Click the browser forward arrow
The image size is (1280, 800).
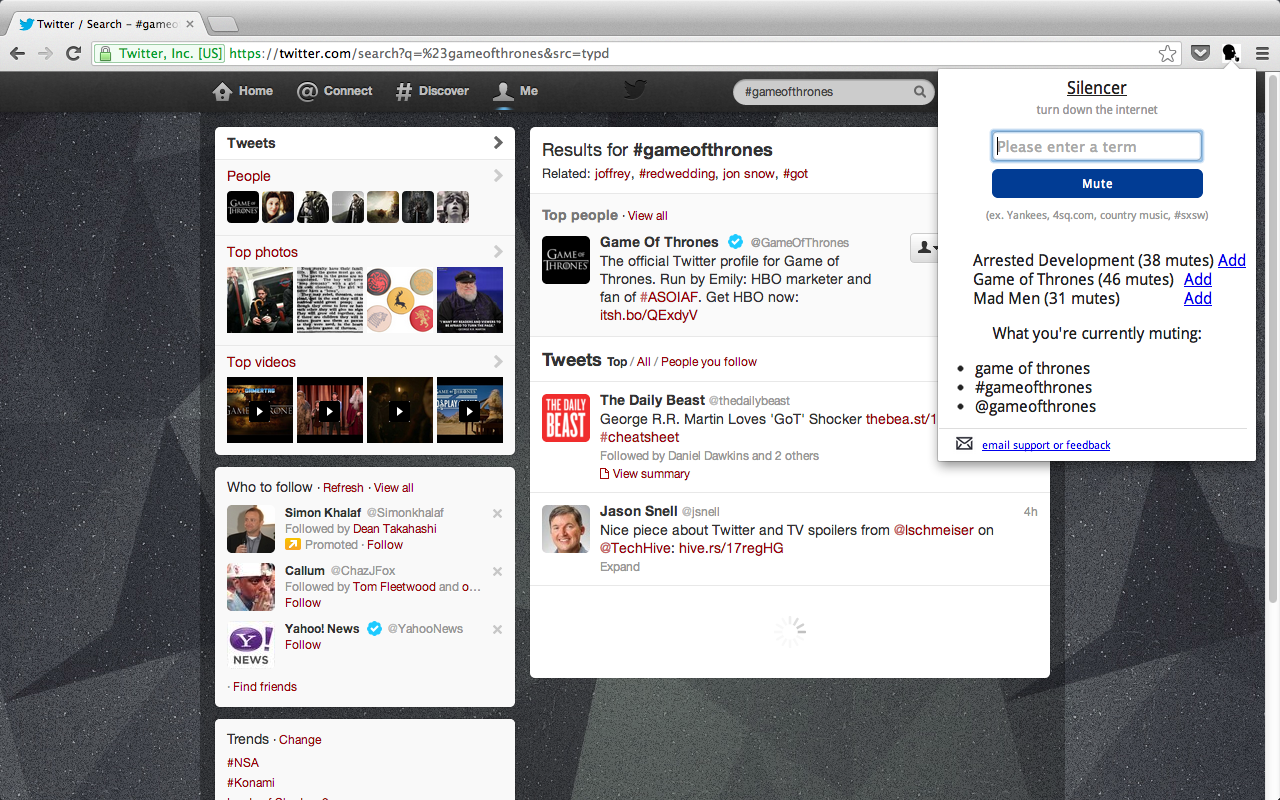[45, 53]
